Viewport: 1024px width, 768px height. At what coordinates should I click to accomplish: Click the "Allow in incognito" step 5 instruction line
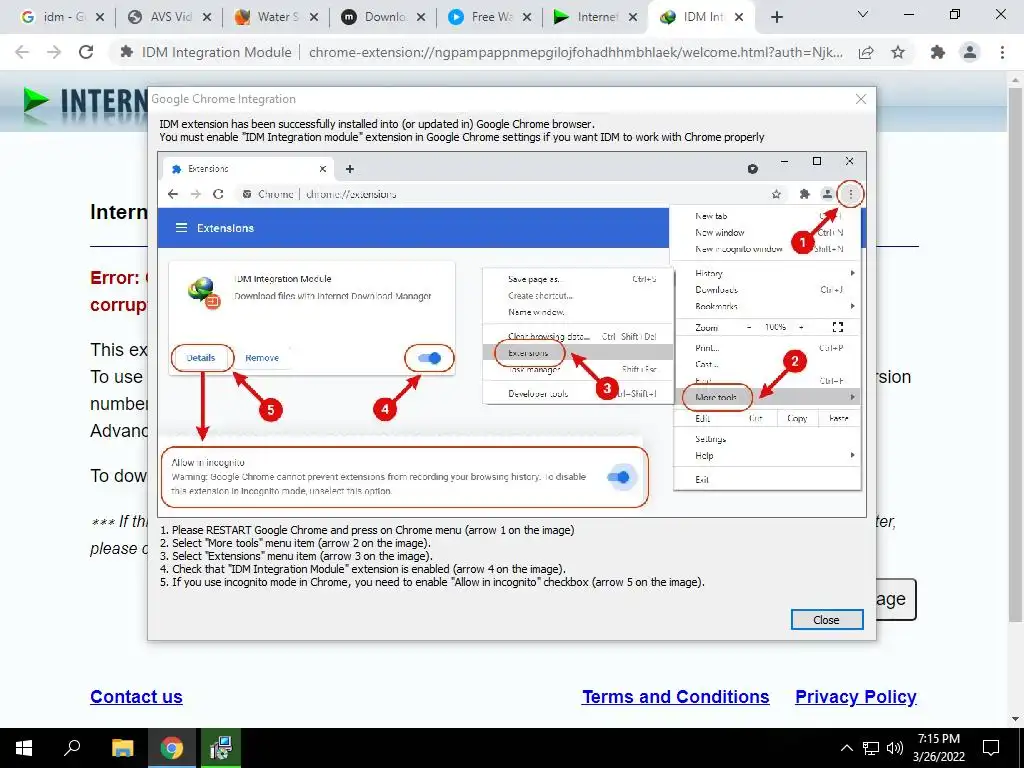pos(432,583)
